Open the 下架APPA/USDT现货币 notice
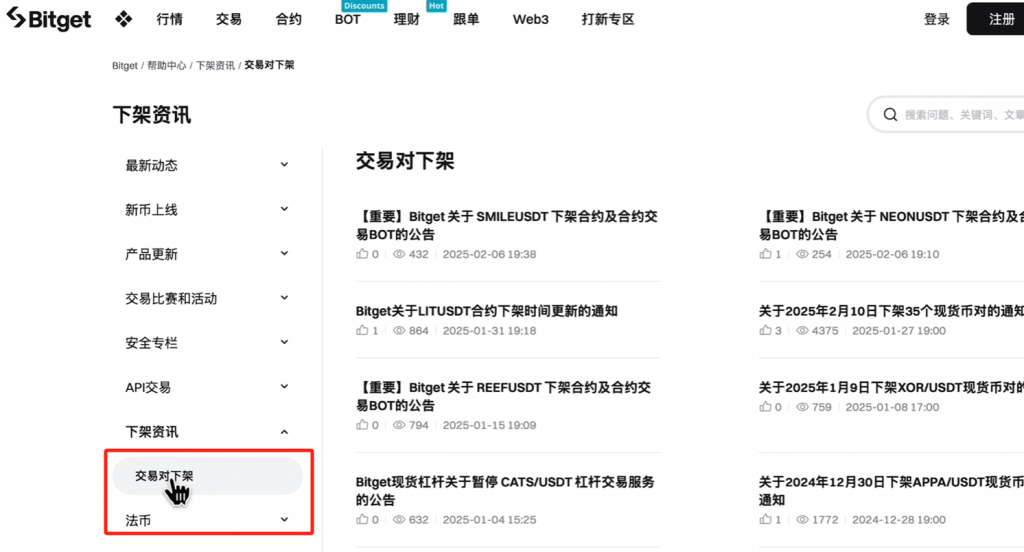Screen dimensions: 1024x552 pos(891,491)
